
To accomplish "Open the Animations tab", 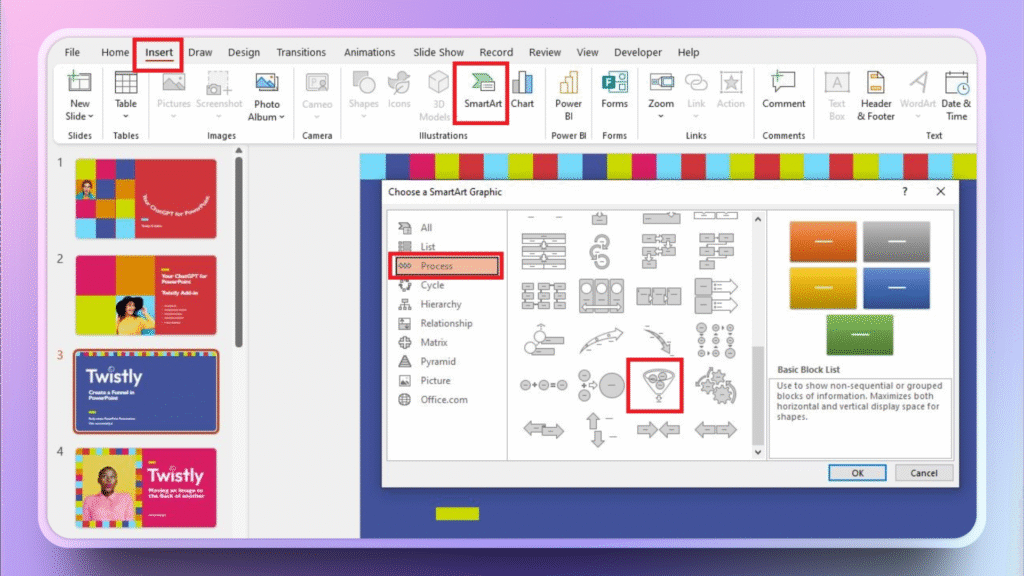I will pos(369,53).
